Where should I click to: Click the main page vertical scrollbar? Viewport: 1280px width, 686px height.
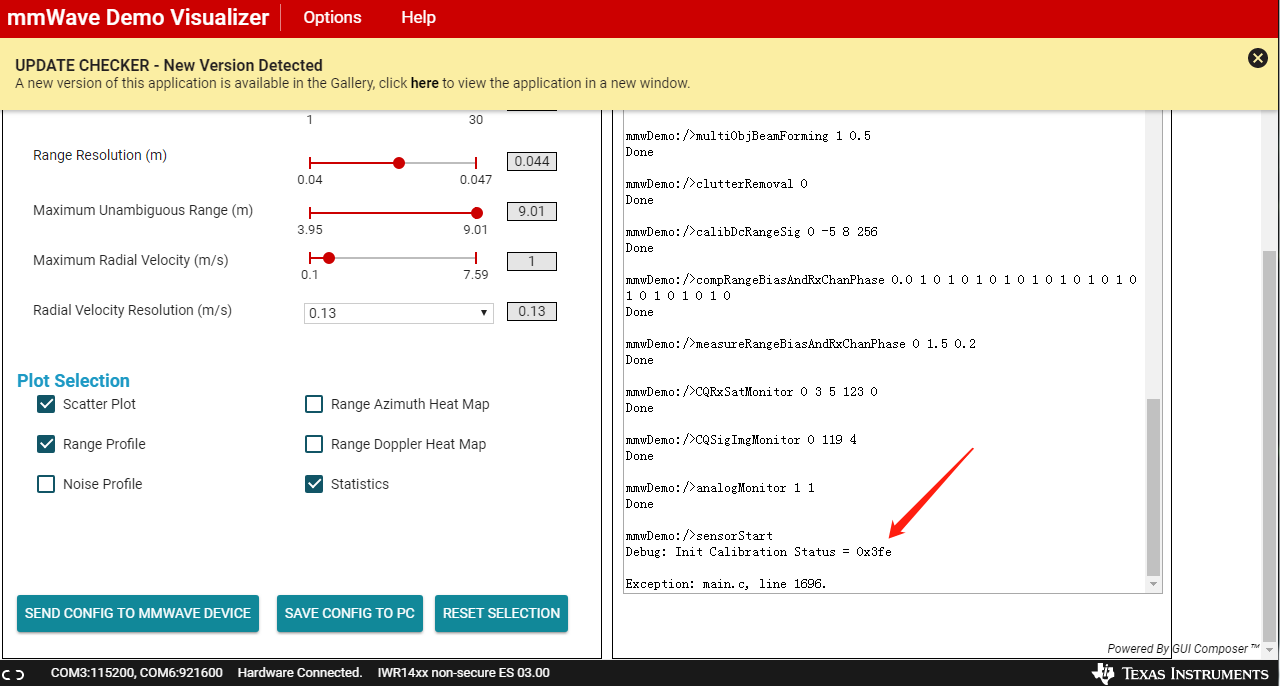(1270, 445)
